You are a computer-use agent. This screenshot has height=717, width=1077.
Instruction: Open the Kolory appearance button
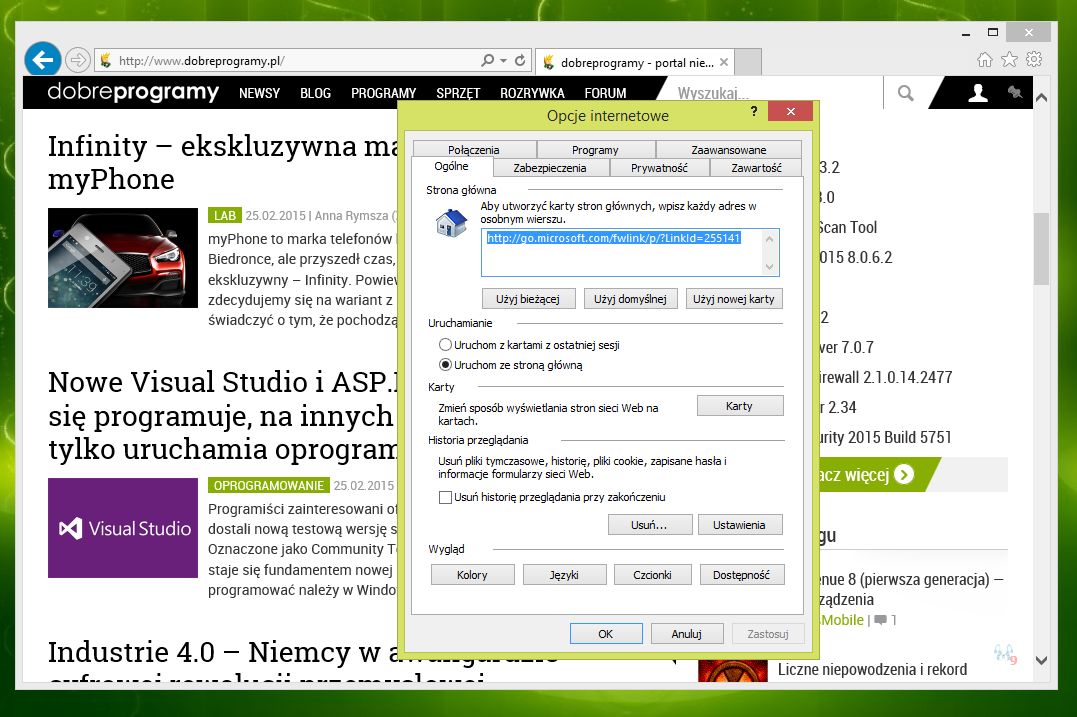473,575
